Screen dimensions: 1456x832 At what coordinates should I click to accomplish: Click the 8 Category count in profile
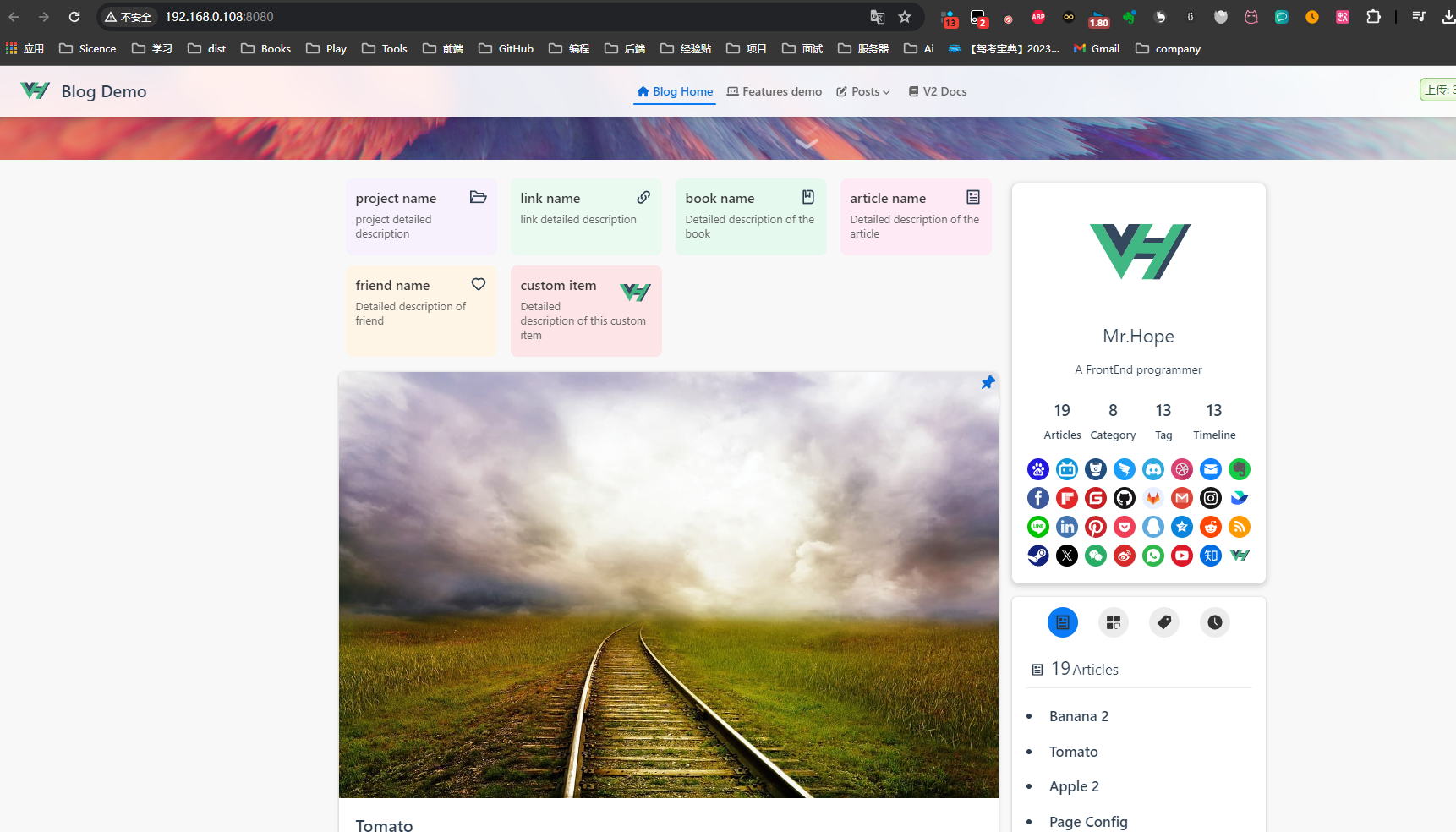tap(1113, 421)
